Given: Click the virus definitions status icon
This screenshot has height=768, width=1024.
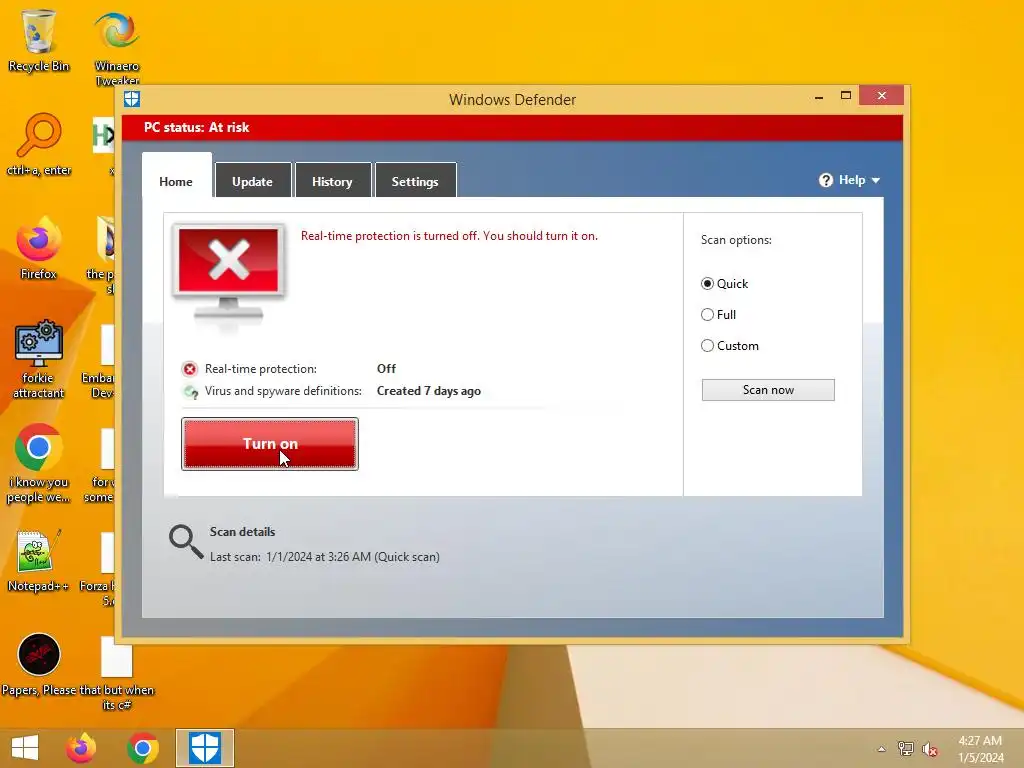Looking at the screenshot, I should 190,392.
